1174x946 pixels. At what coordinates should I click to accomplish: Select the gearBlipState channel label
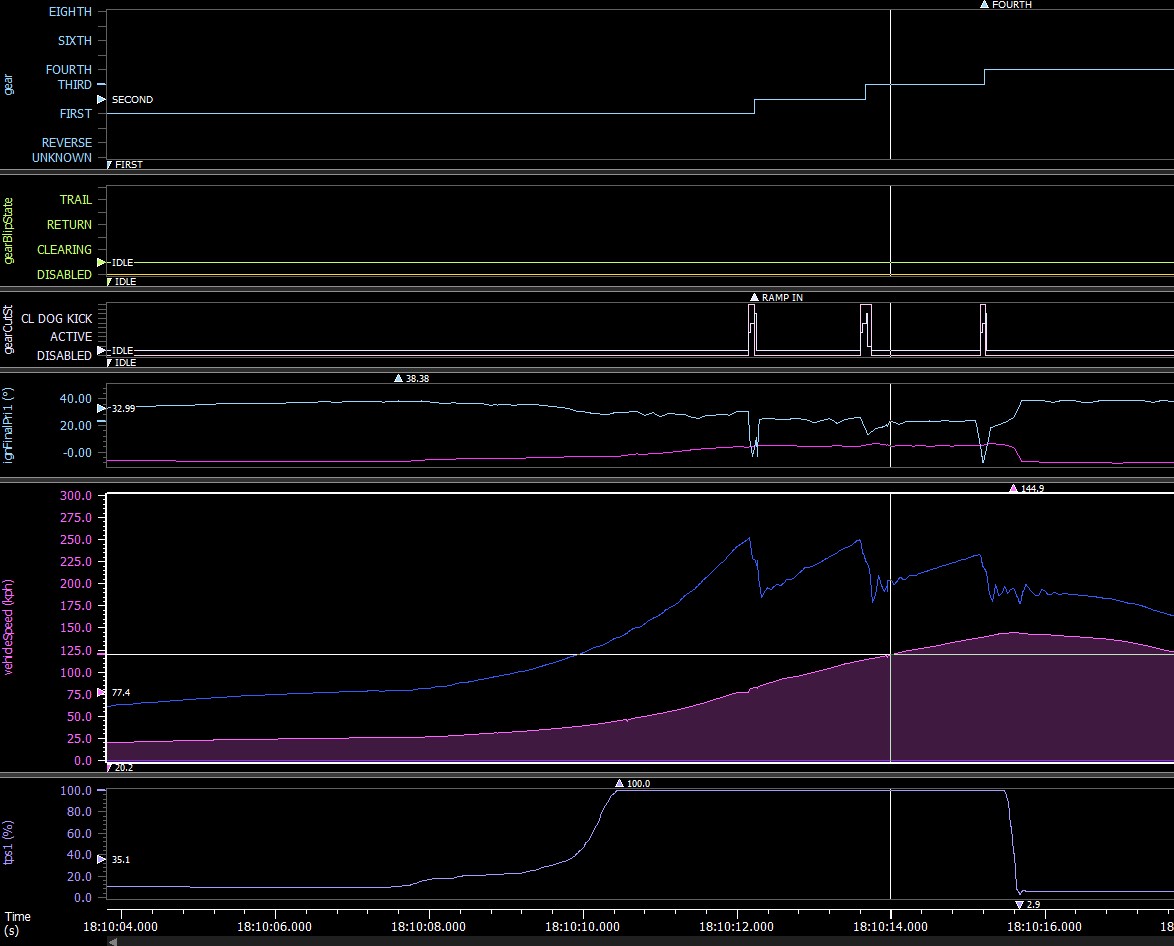10,231
